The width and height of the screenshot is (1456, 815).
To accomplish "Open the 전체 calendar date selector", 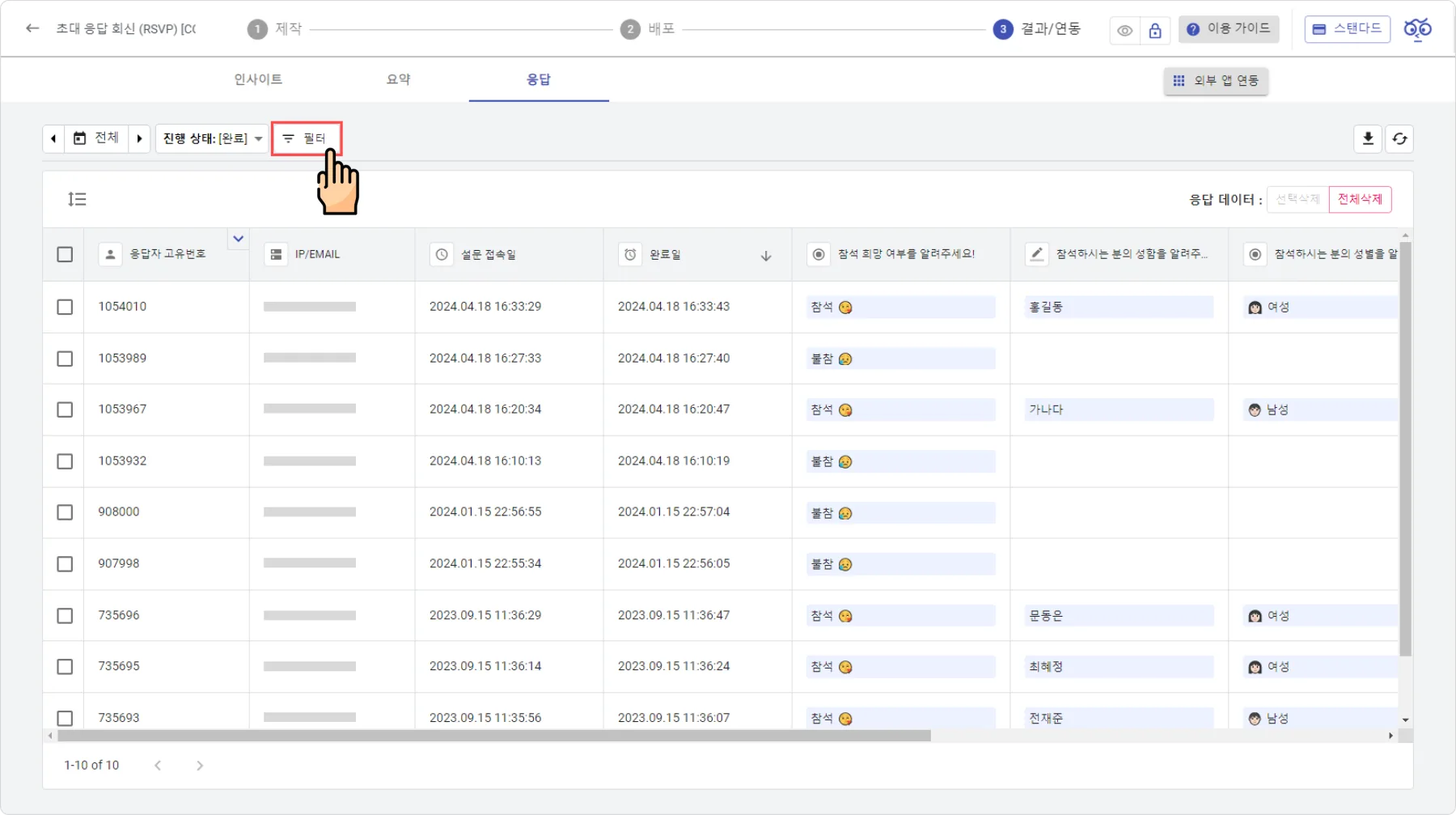I will coord(96,138).
